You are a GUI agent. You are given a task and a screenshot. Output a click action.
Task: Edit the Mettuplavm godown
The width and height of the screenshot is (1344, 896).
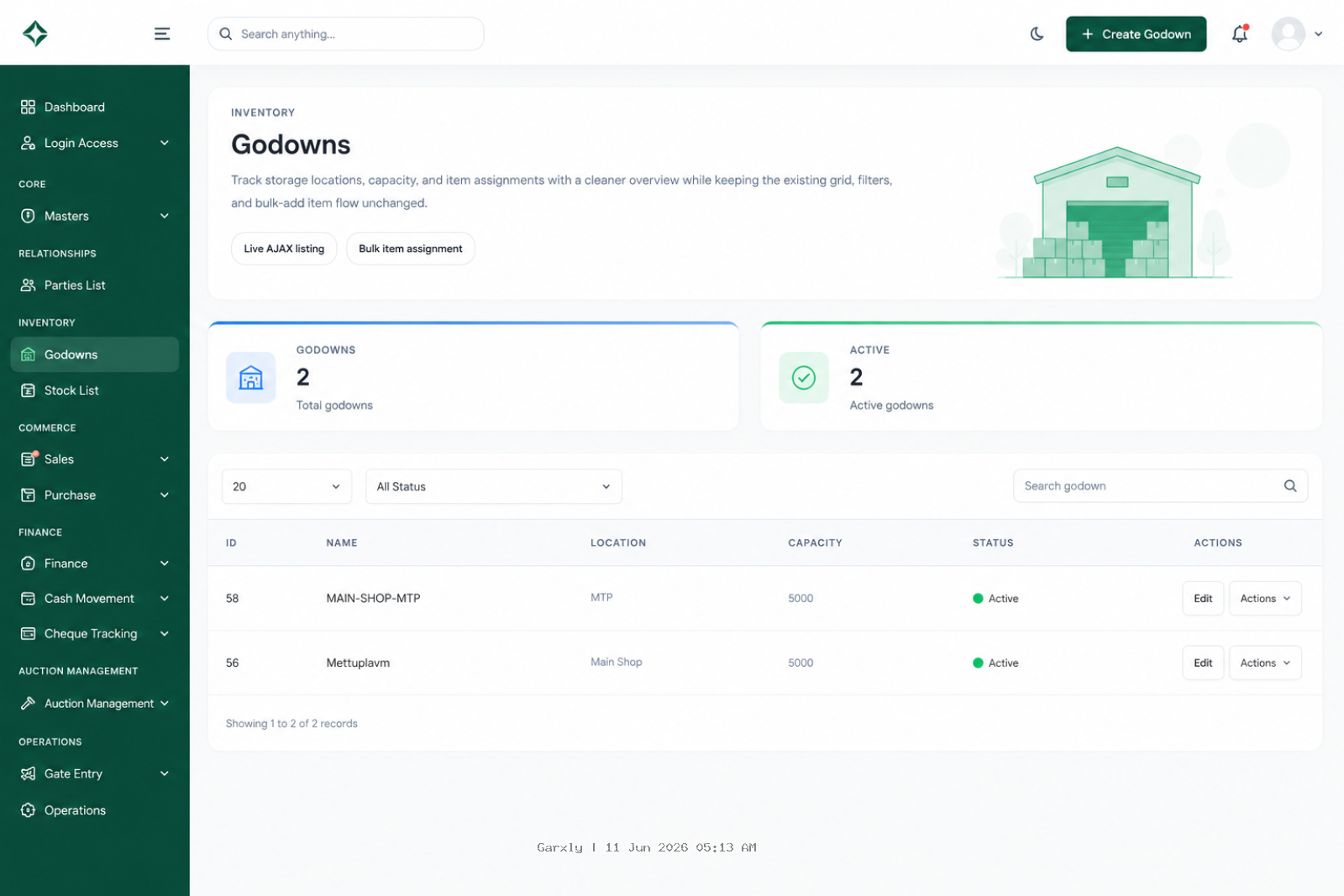click(1203, 663)
